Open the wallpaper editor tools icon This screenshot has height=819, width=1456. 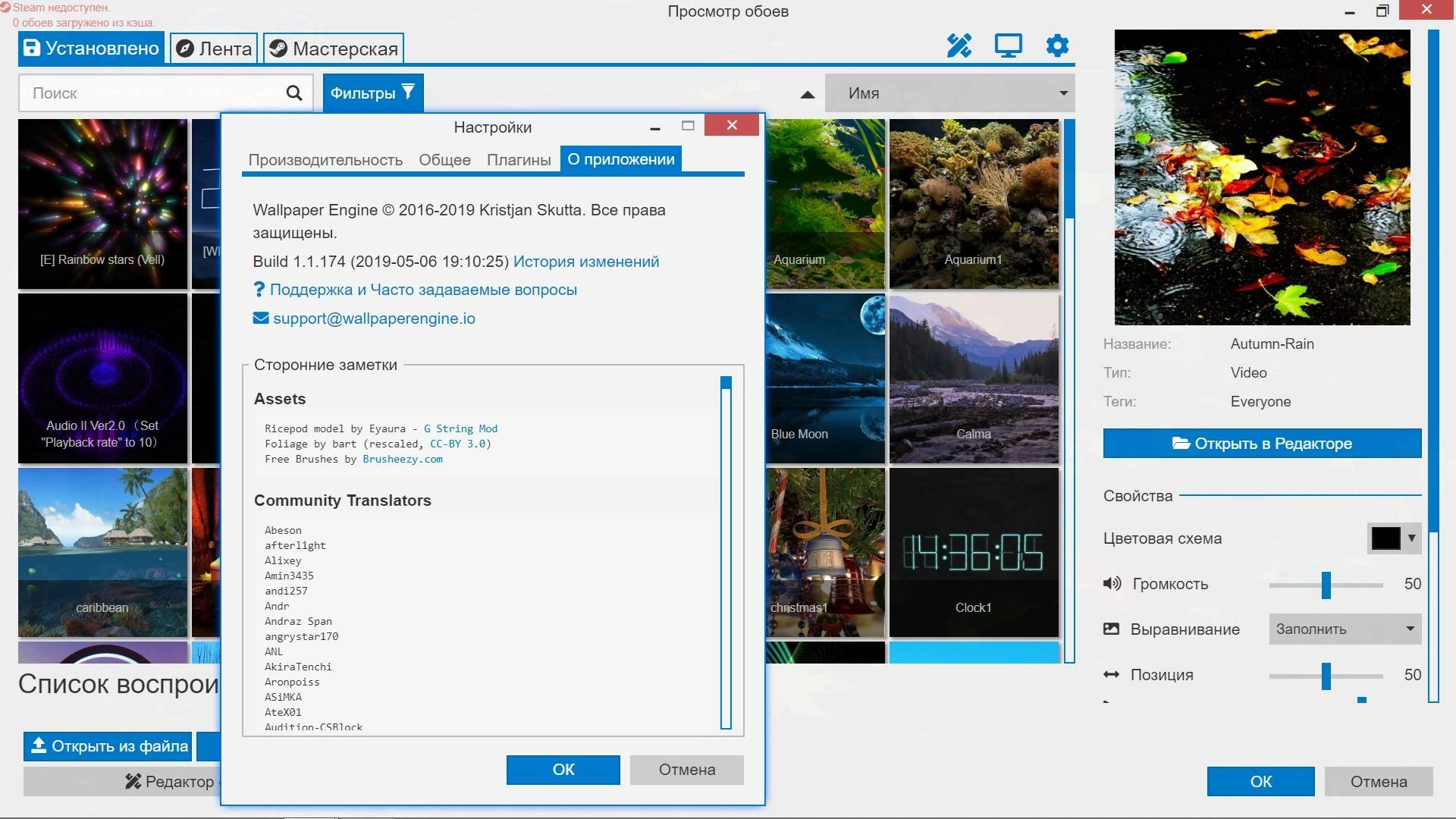pyautogui.click(x=959, y=46)
